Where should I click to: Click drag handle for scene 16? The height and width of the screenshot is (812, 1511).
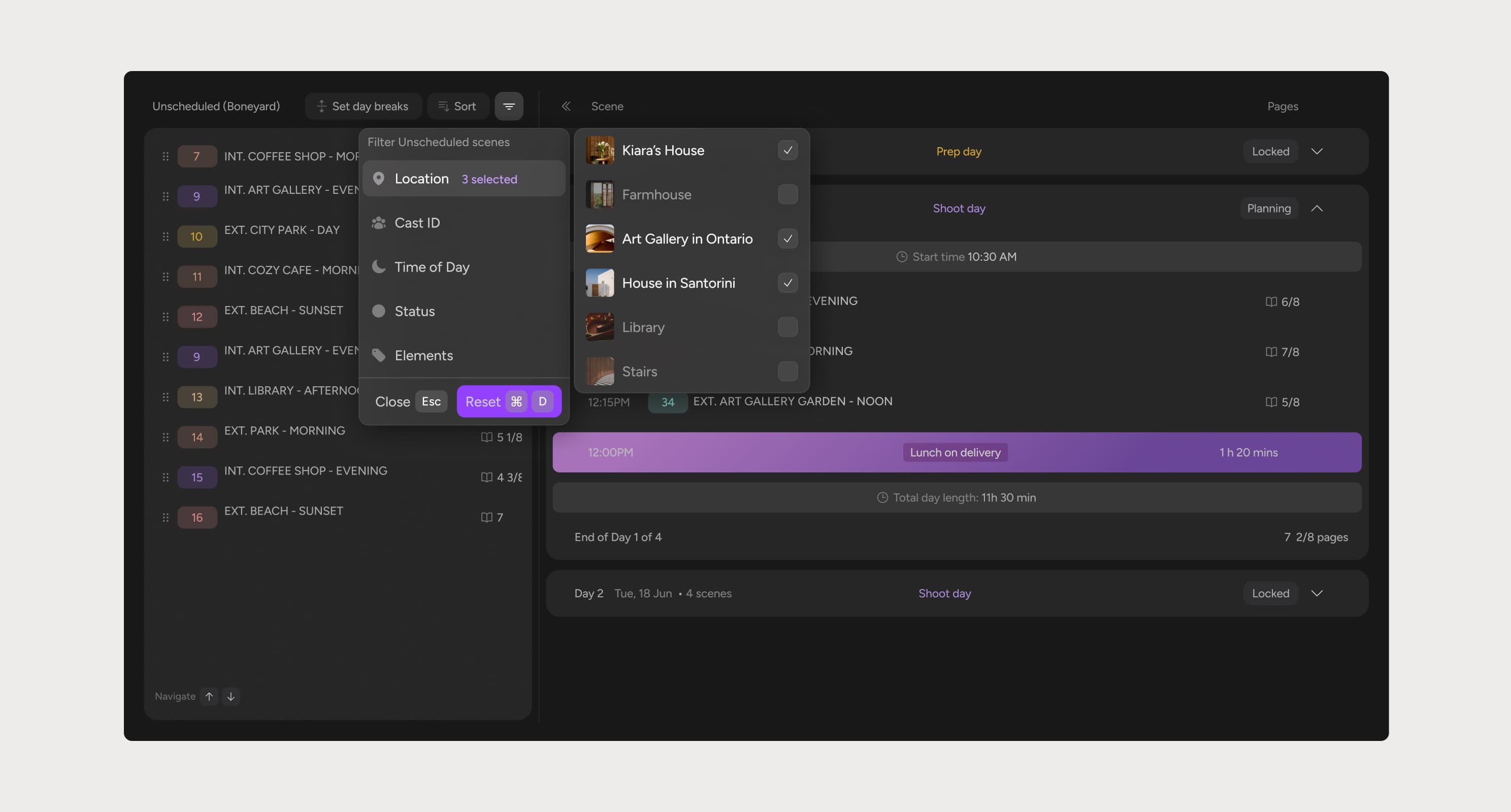pos(166,518)
